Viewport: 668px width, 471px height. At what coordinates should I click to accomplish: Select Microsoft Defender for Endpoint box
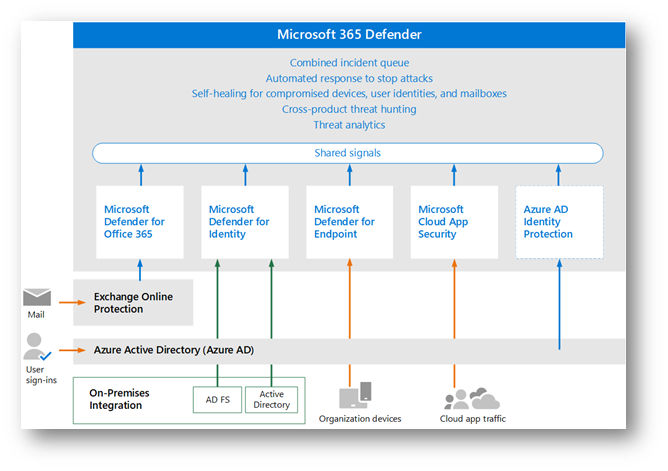[x=349, y=222]
